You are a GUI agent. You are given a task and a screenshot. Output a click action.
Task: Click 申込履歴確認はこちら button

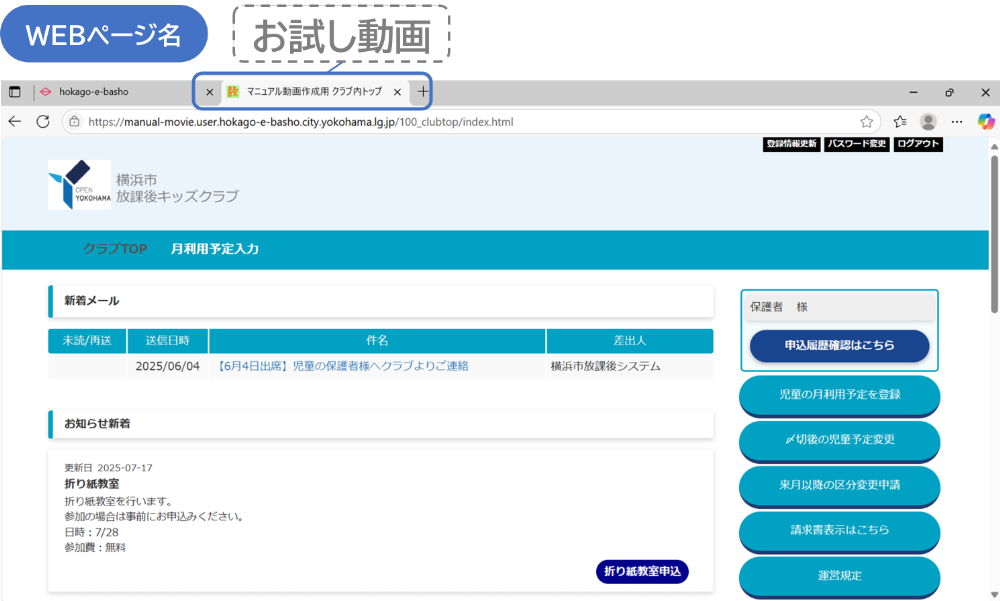(839, 345)
